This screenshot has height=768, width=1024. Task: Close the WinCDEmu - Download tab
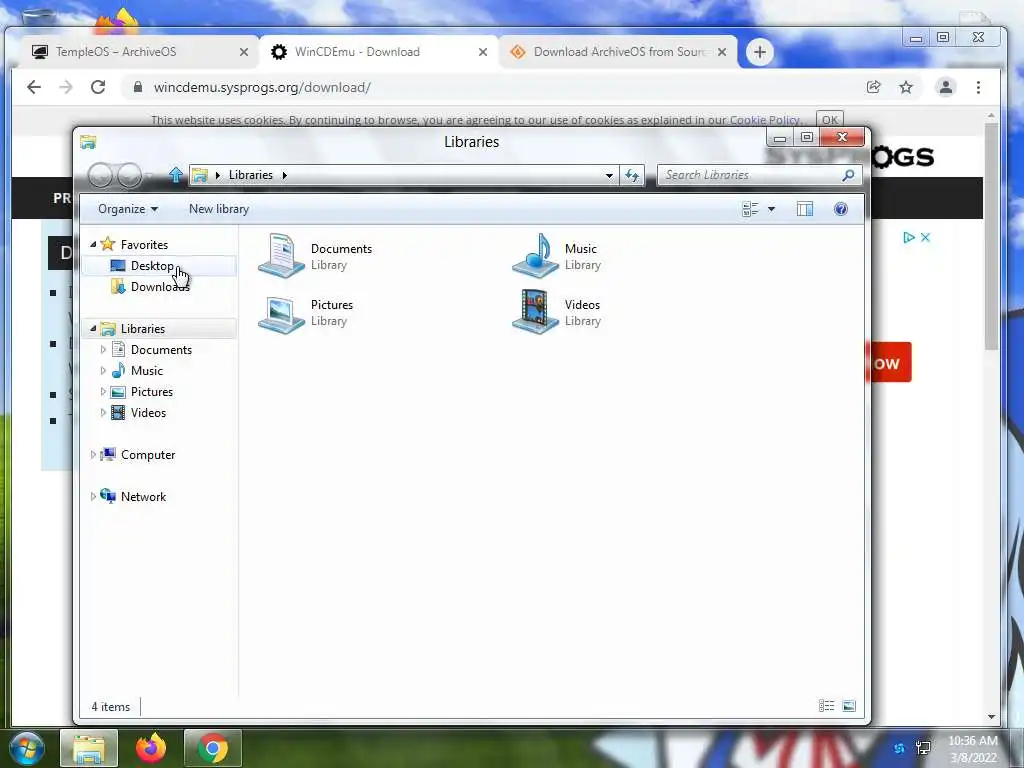(x=483, y=52)
